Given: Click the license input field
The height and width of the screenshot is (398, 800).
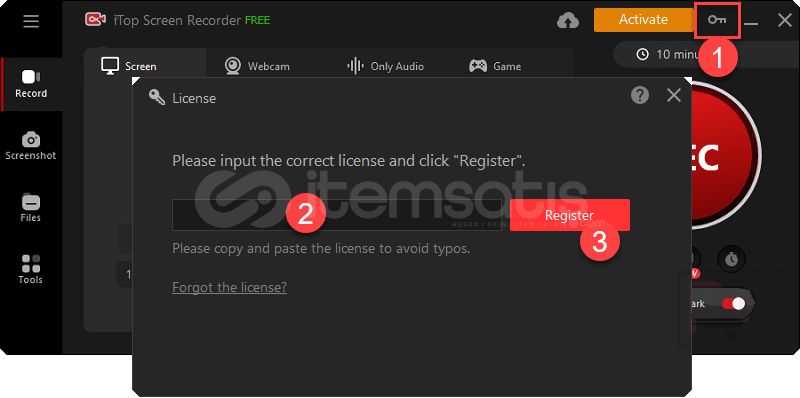Looking at the screenshot, I should click(337, 215).
